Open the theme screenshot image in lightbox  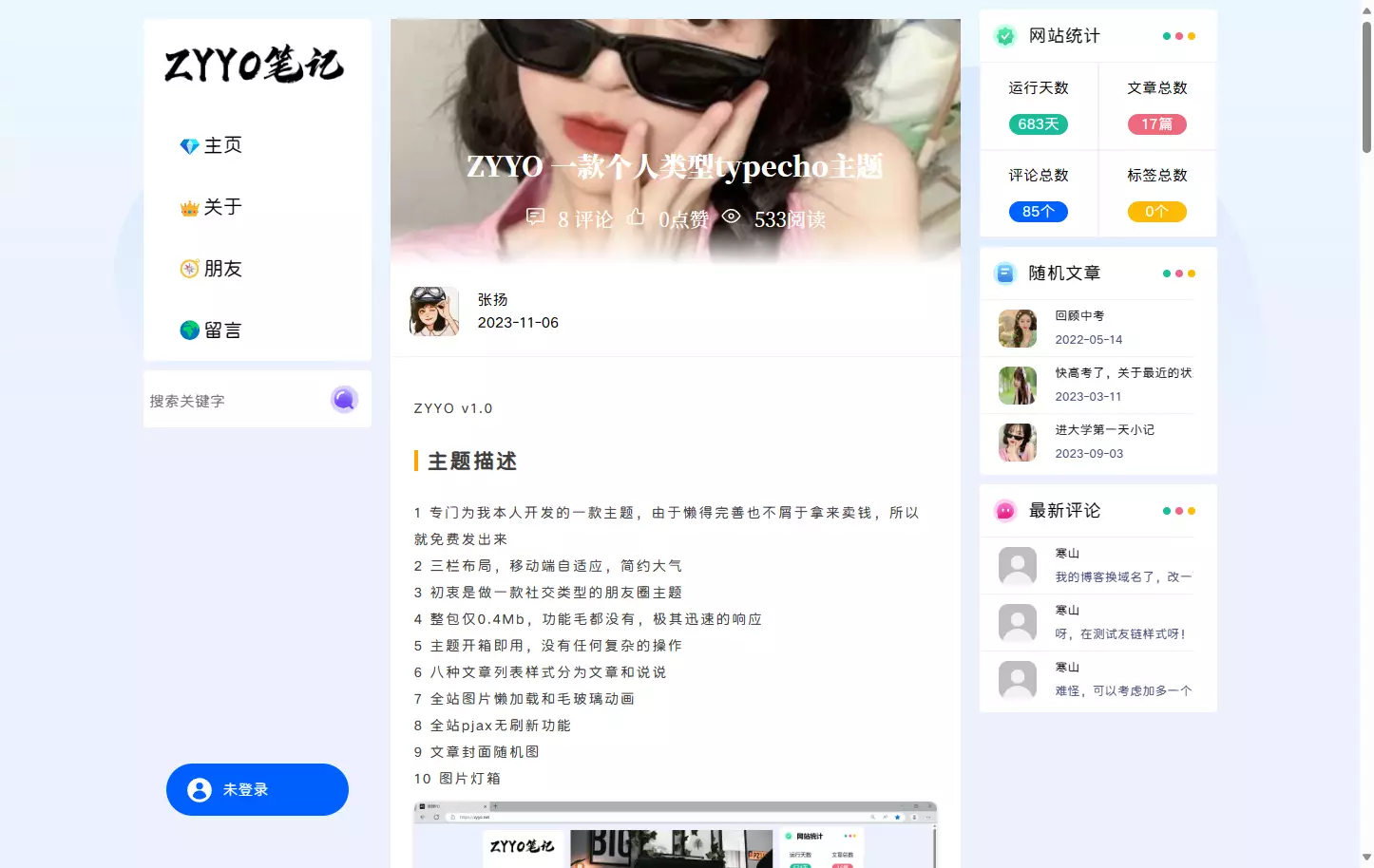coord(676,835)
